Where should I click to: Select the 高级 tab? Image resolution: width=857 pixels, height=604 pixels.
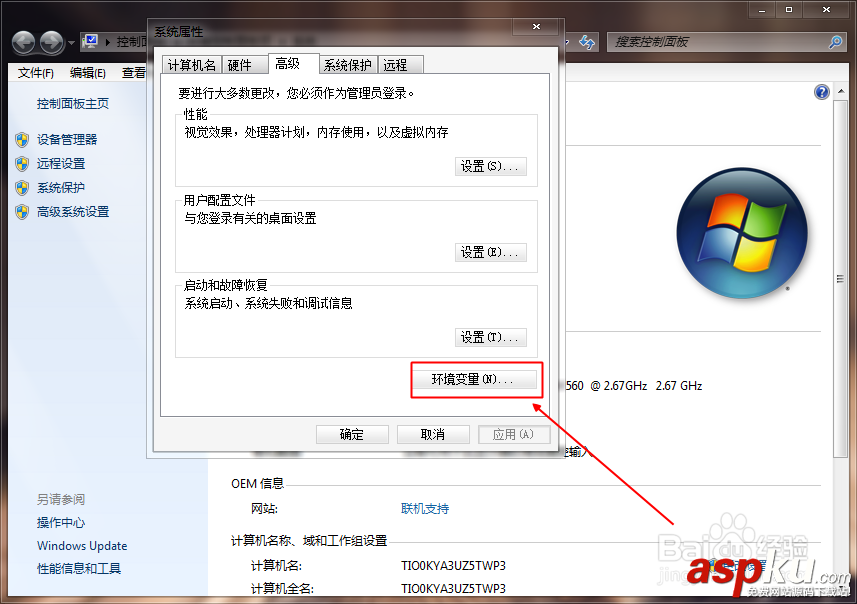coord(294,63)
